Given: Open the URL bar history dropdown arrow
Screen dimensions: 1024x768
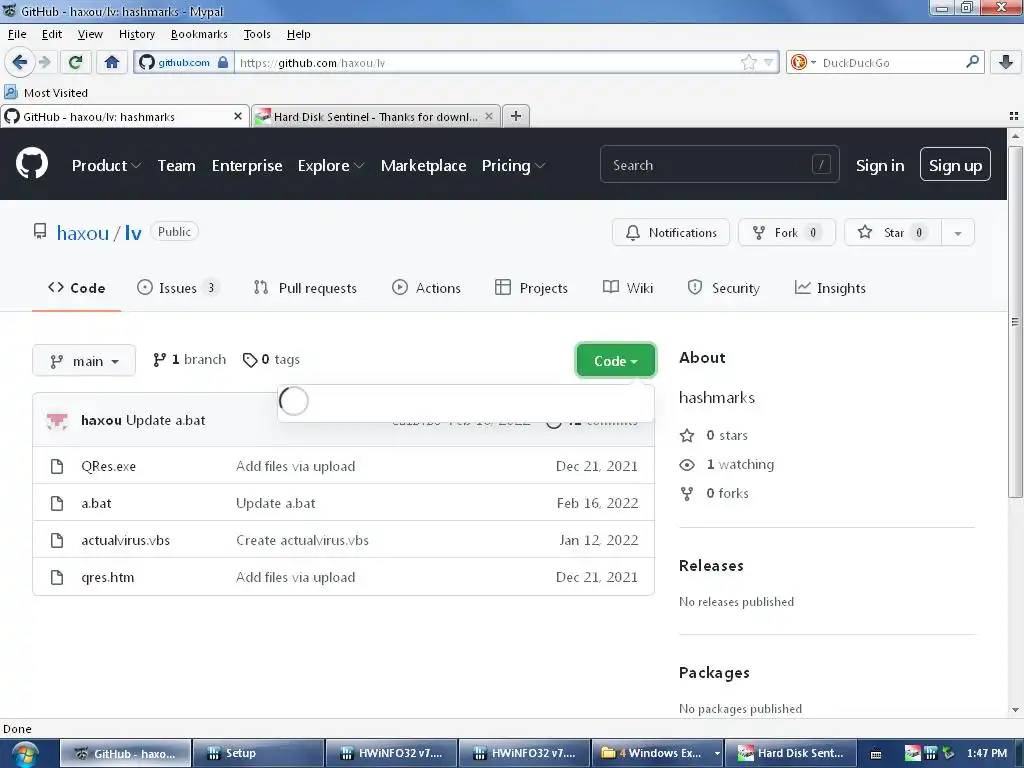Looking at the screenshot, I should [x=769, y=63].
